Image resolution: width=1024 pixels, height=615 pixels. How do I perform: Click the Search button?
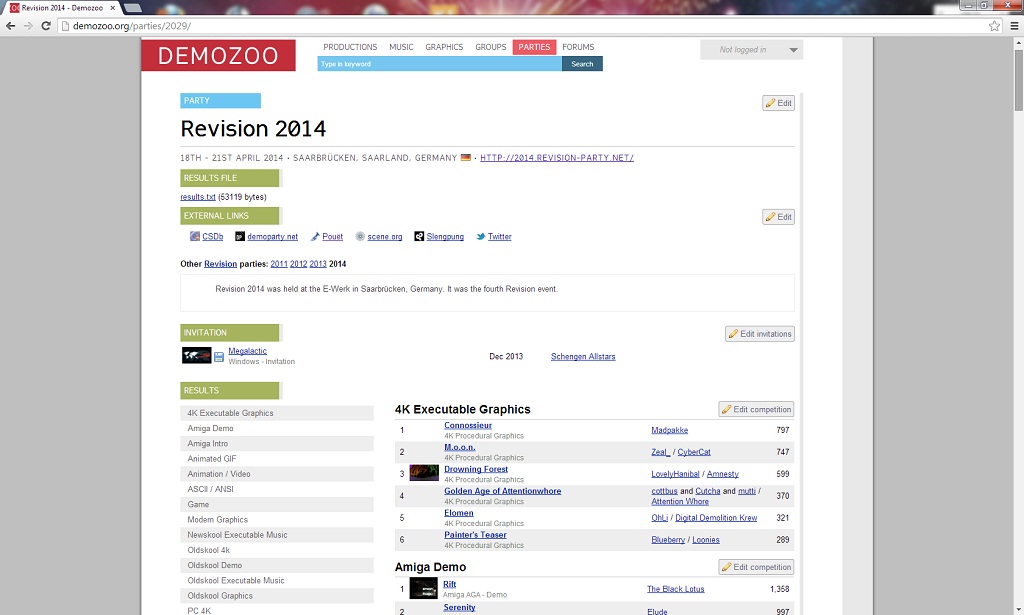click(x=582, y=64)
